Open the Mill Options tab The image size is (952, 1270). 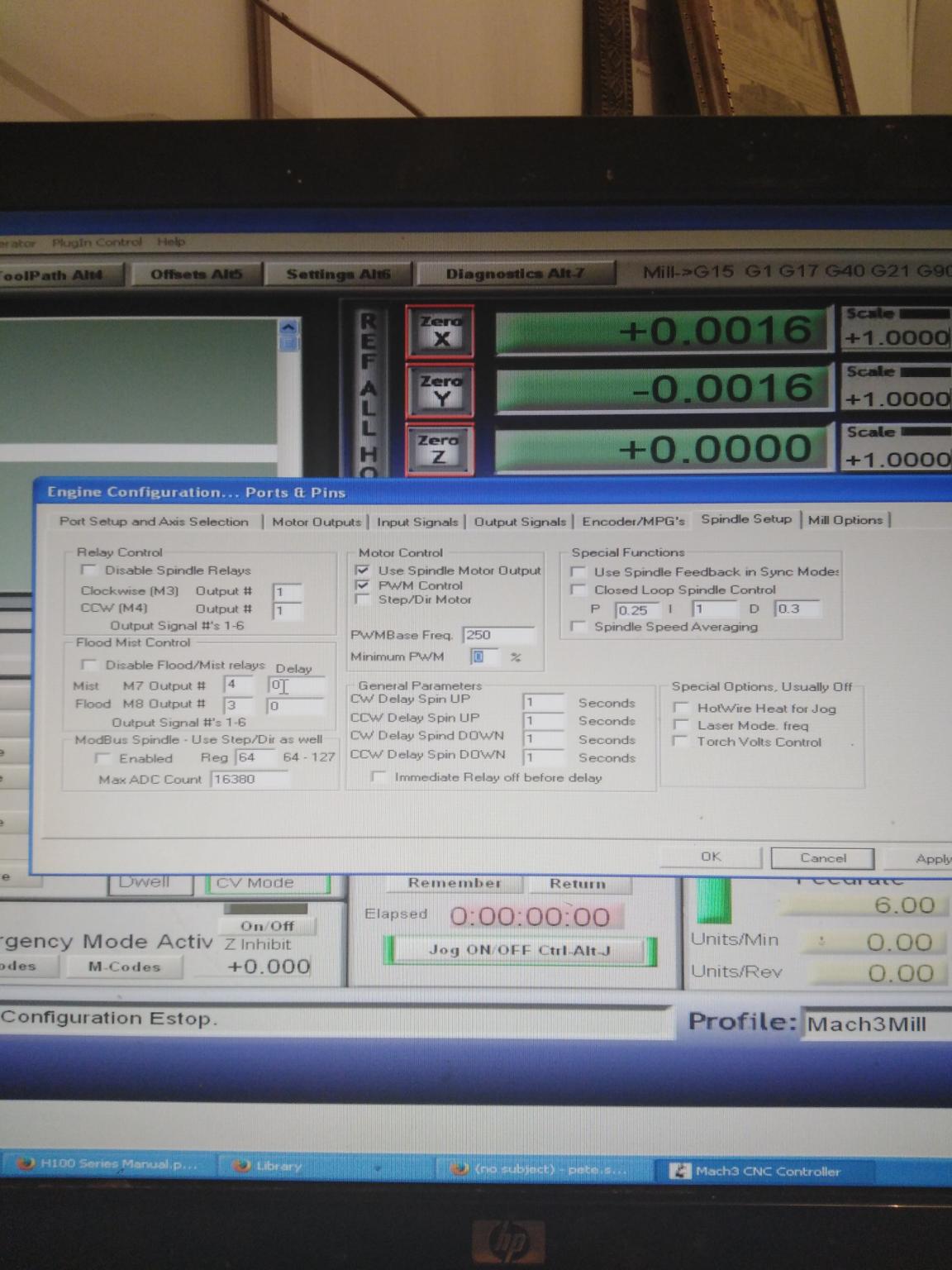tap(845, 520)
